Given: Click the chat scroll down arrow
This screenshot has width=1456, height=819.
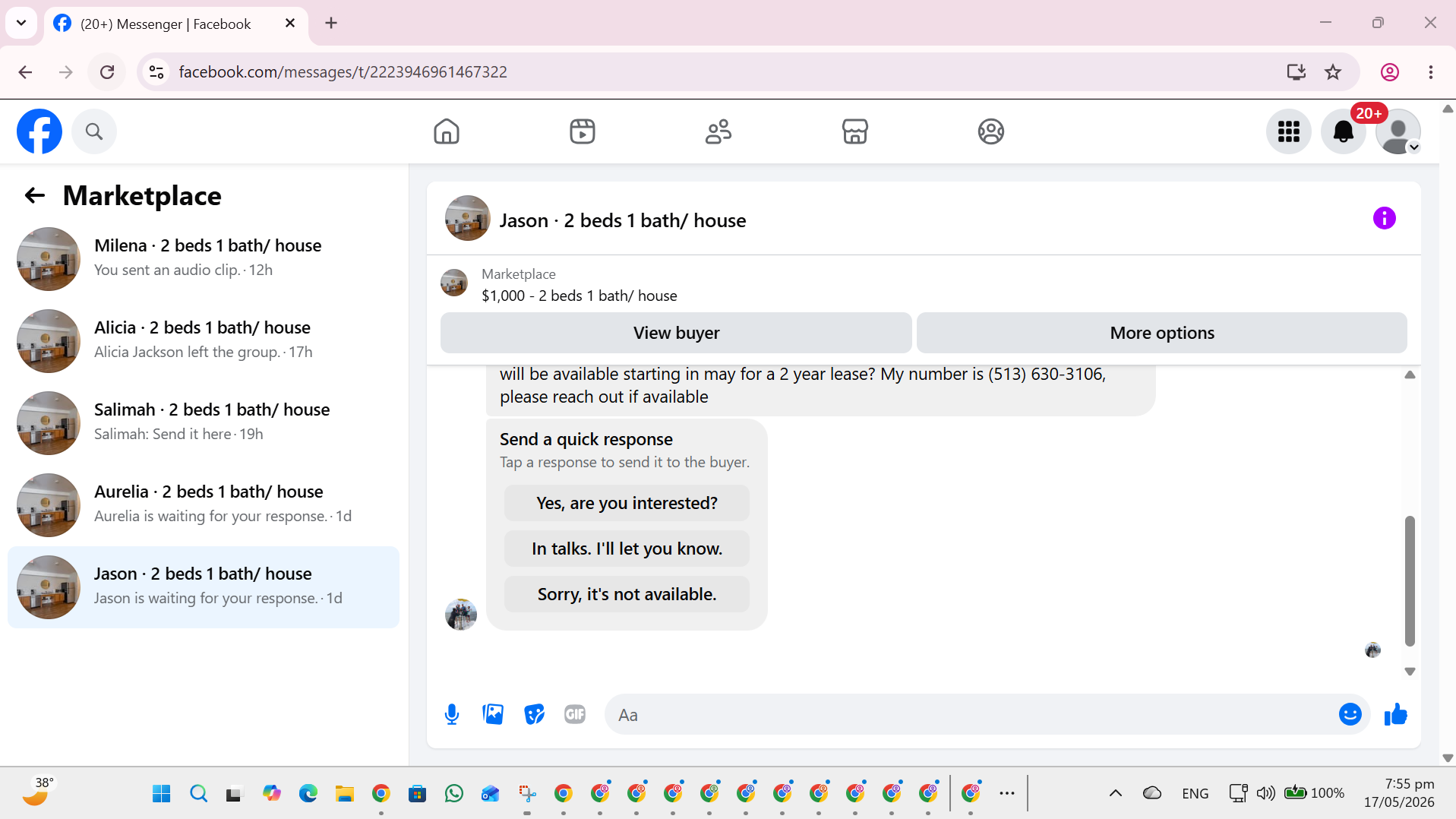Looking at the screenshot, I should click(1410, 672).
